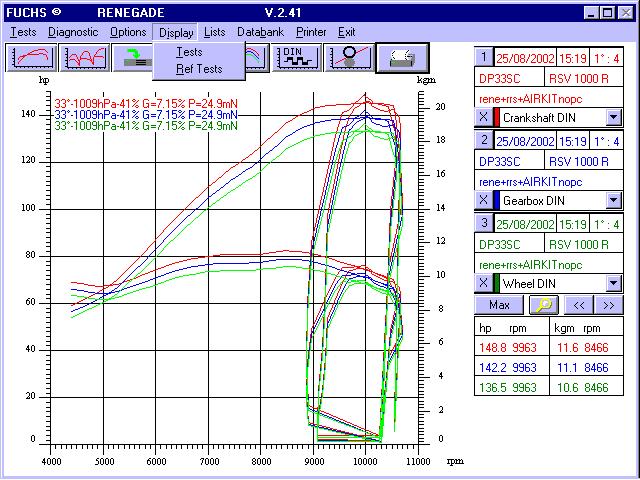
Task: Click the red DP33SC field
Action: pos(509,78)
